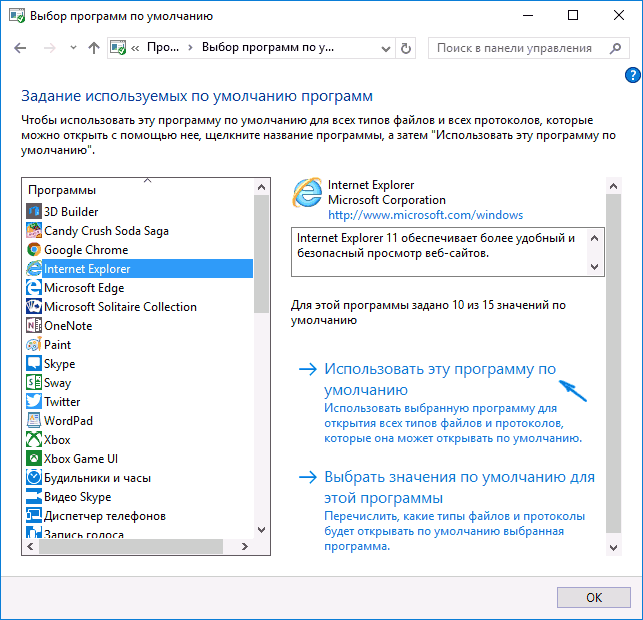The width and height of the screenshot is (643, 620).
Task: Select Будильники и часы entry text
Action: point(97,478)
